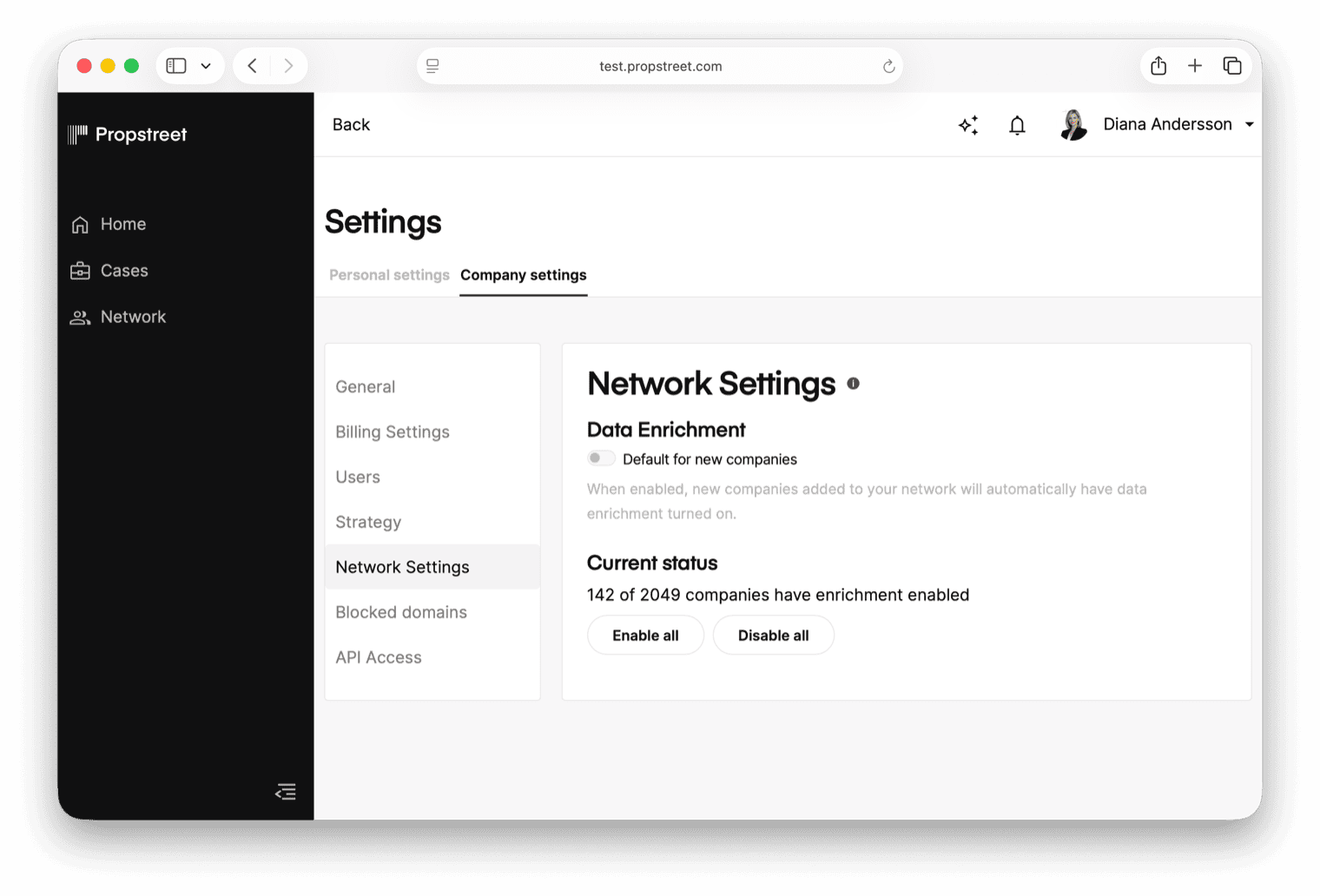The height and width of the screenshot is (896, 1320).
Task: Enable enrichment for all companies
Action: (x=645, y=635)
